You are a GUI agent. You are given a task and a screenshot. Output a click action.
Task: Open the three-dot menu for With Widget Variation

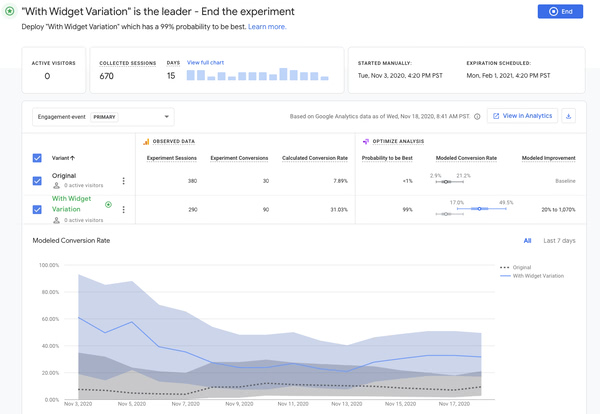point(123,209)
